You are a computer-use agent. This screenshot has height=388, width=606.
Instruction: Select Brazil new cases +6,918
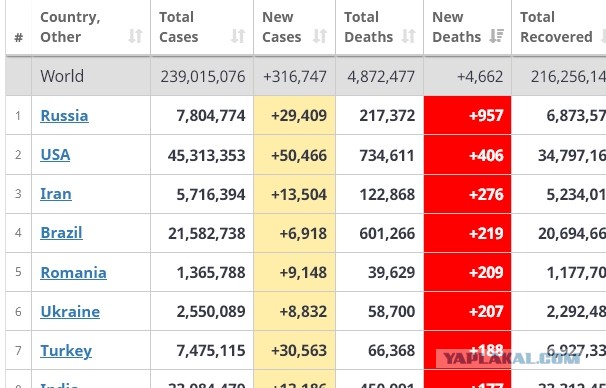[x=303, y=233]
